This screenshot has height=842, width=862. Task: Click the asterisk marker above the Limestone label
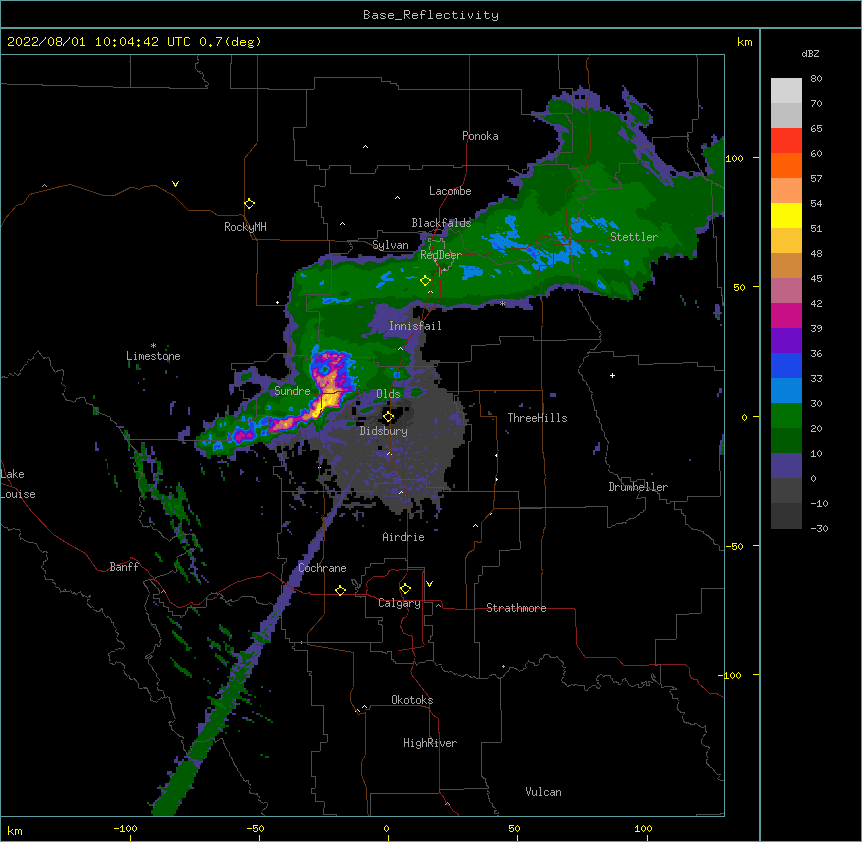pos(153,346)
